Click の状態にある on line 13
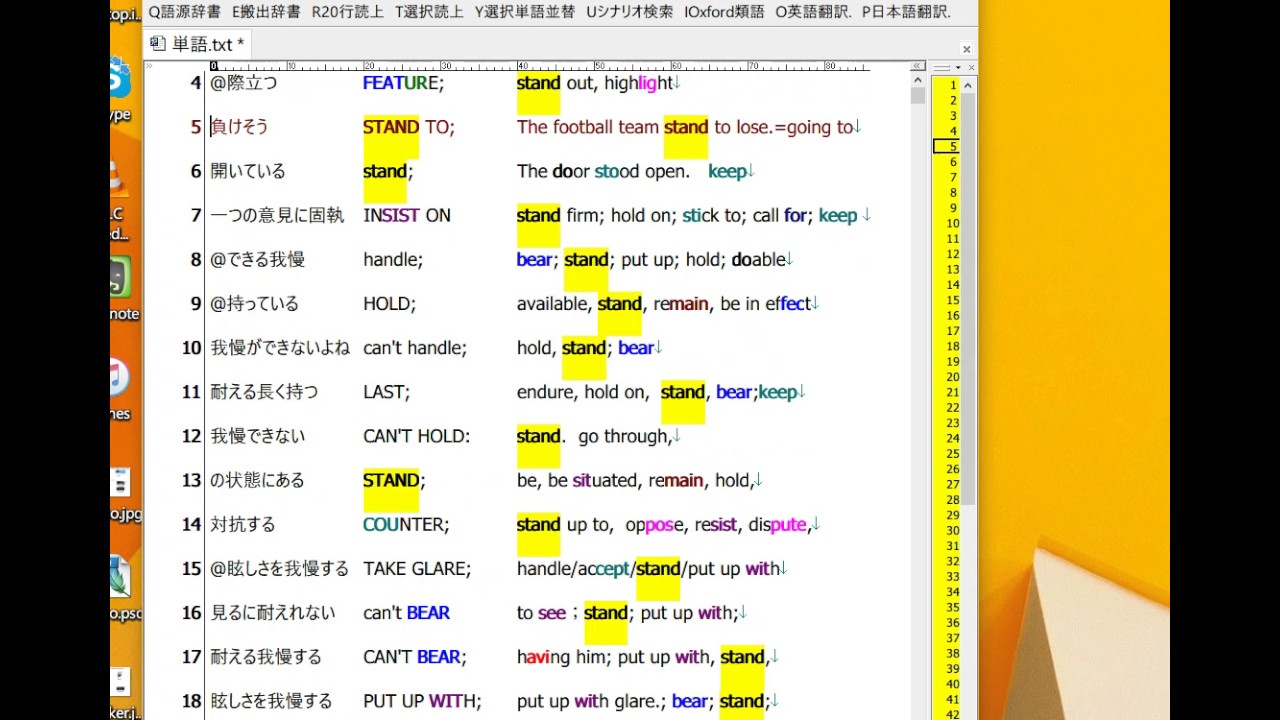 (257, 480)
